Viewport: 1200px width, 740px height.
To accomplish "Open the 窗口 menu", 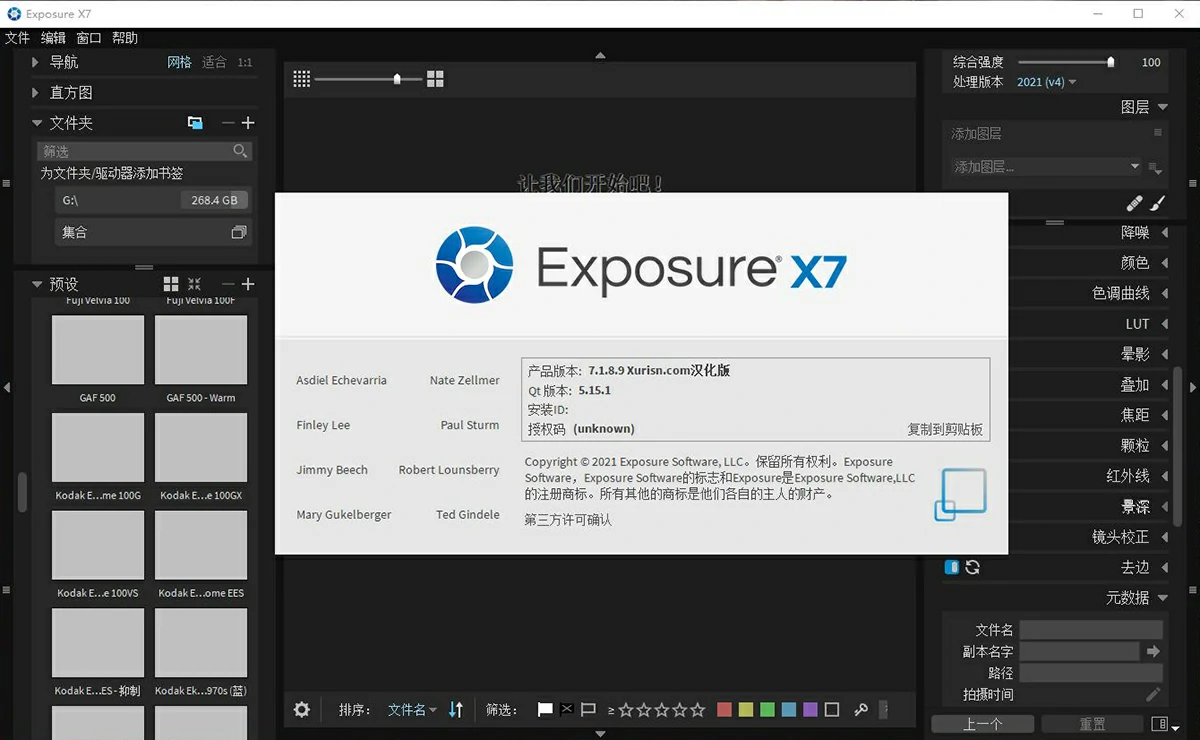I will (x=89, y=38).
